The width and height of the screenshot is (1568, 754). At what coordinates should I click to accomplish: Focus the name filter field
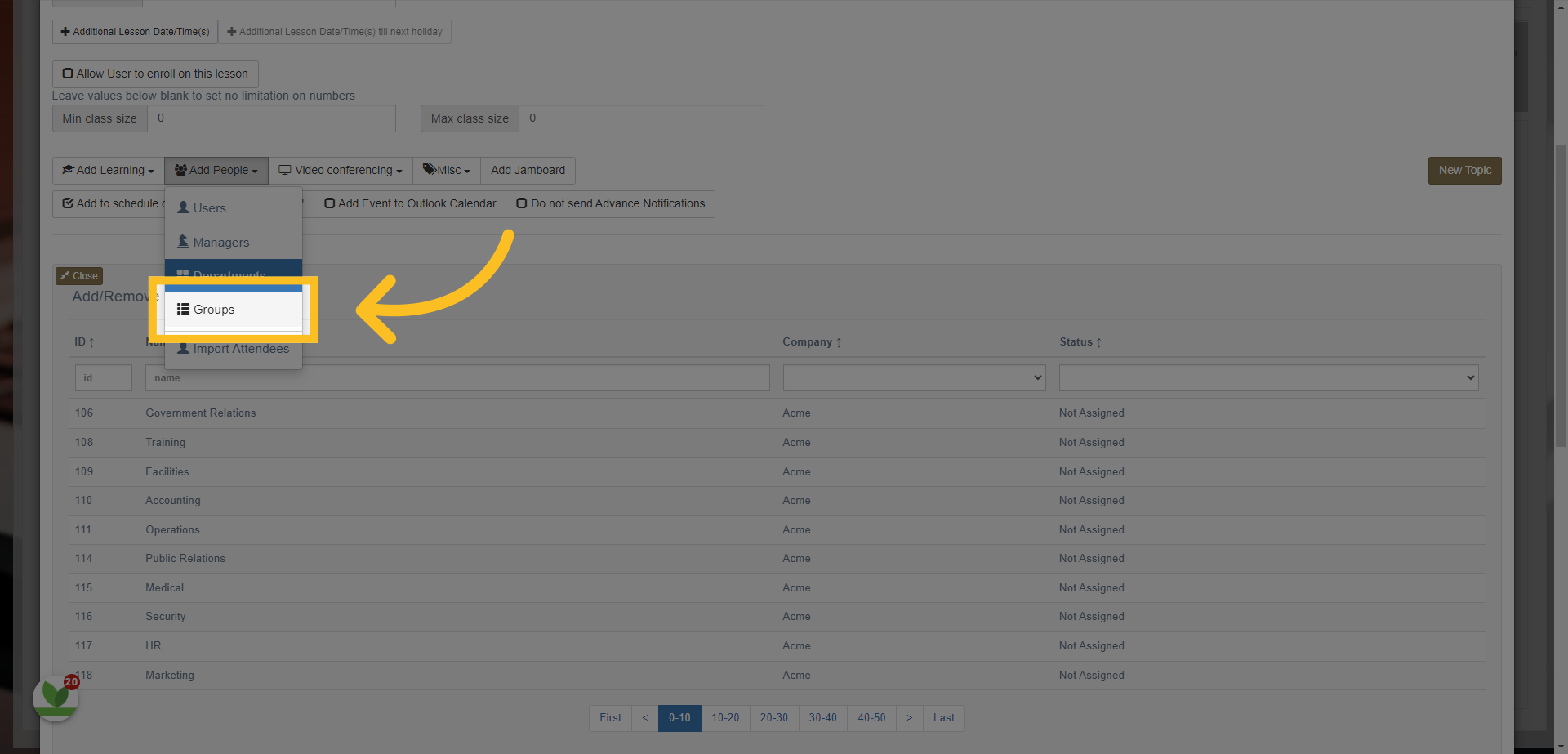pos(457,378)
